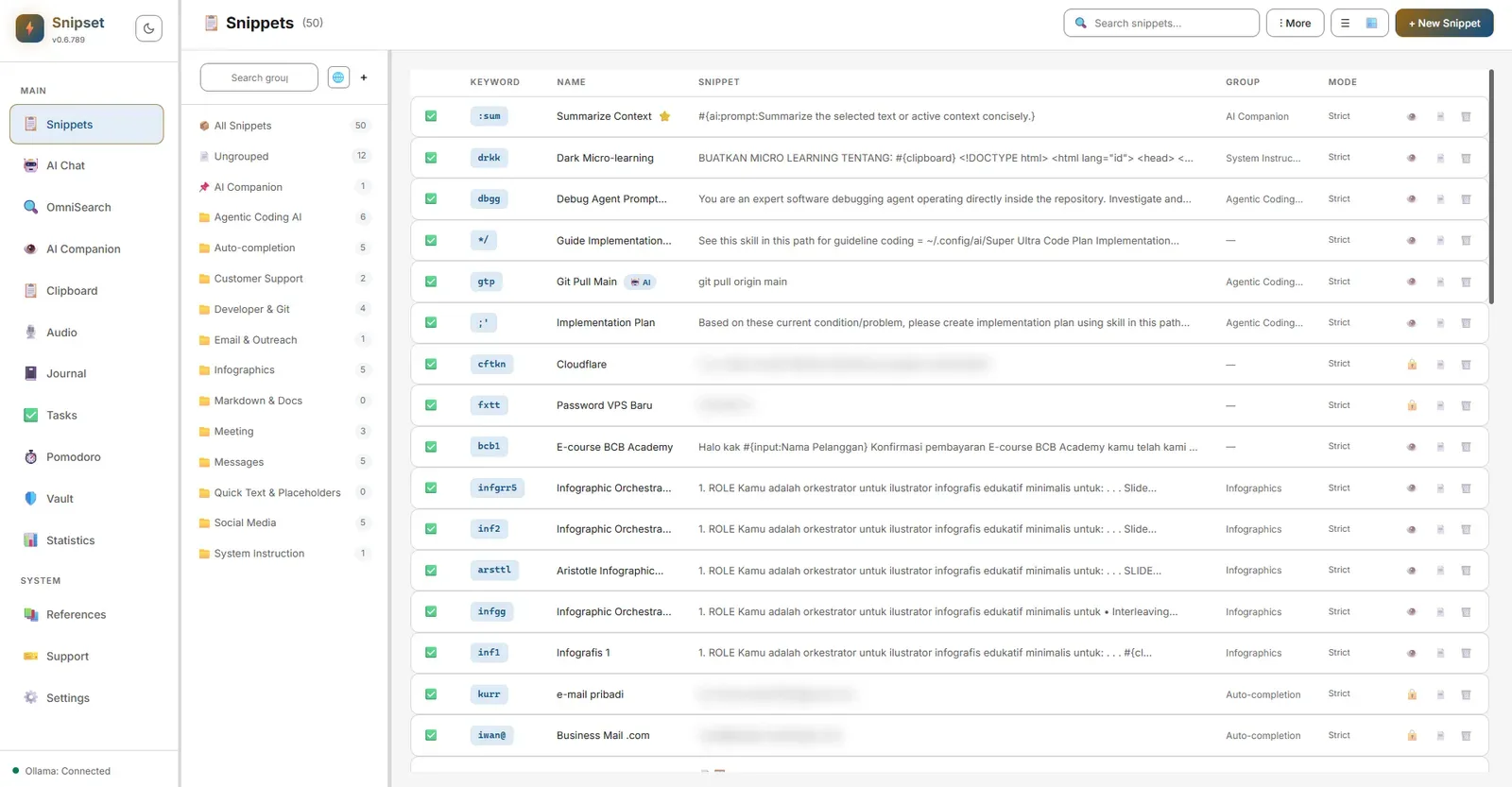Image resolution: width=1512 pixels, height=787 pixels.
Task: Click eye icon on Infografis 1 row
Action: tap(1412, 653)
